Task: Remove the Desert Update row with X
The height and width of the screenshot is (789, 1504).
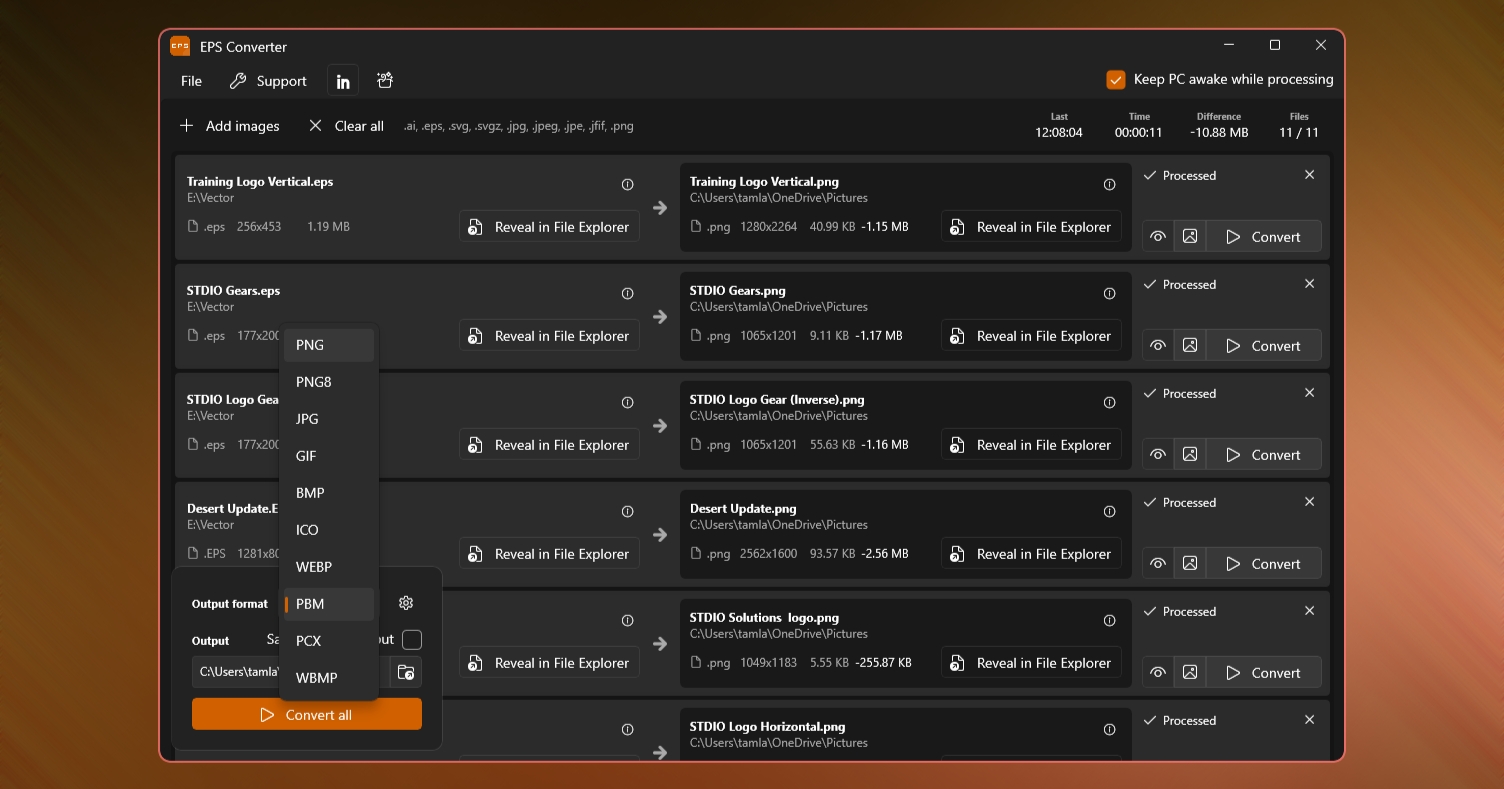Action: coord(1310,502)
